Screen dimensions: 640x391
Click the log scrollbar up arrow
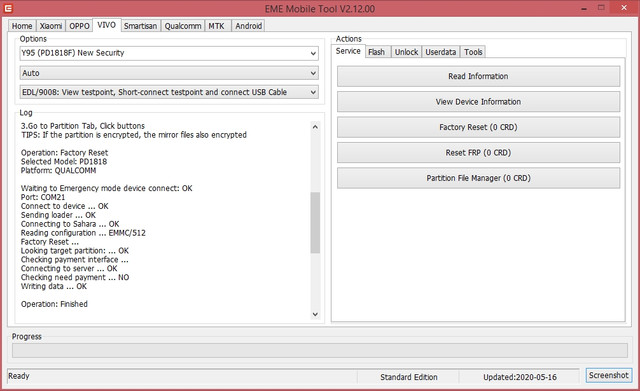(315, 127)
